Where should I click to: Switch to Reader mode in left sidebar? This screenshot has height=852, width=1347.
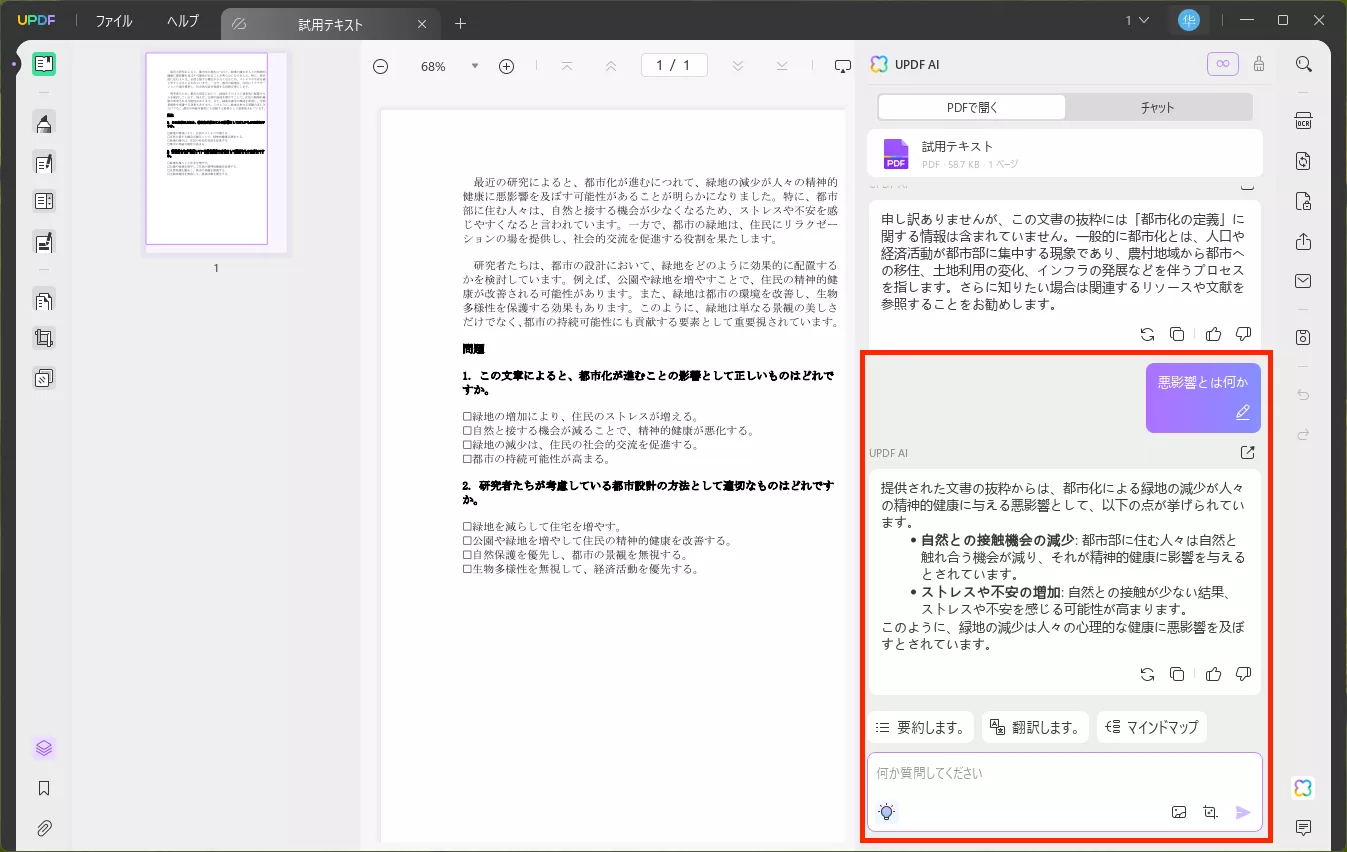coord(44,65)
